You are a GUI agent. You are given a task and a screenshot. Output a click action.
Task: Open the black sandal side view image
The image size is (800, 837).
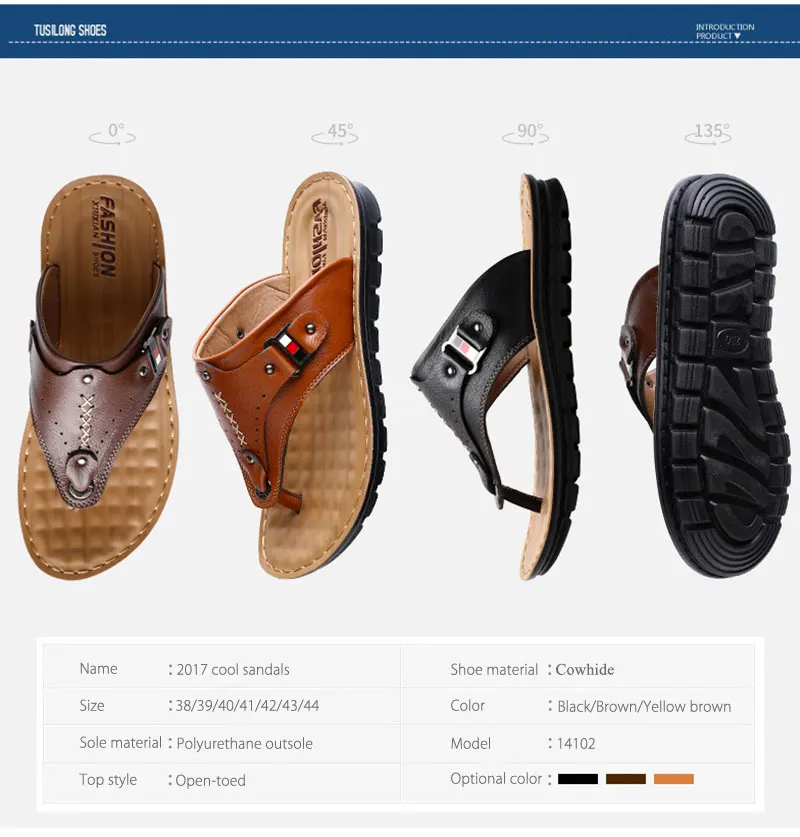point(495,377)
